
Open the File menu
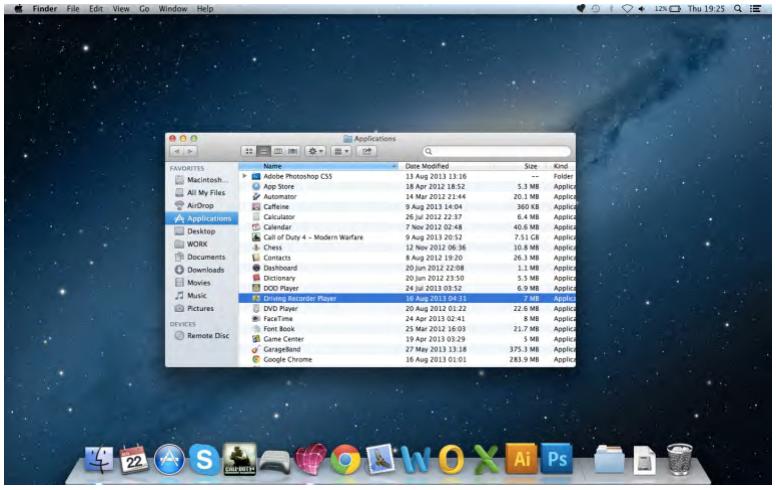pyautogui.click(x=73, y=9)
